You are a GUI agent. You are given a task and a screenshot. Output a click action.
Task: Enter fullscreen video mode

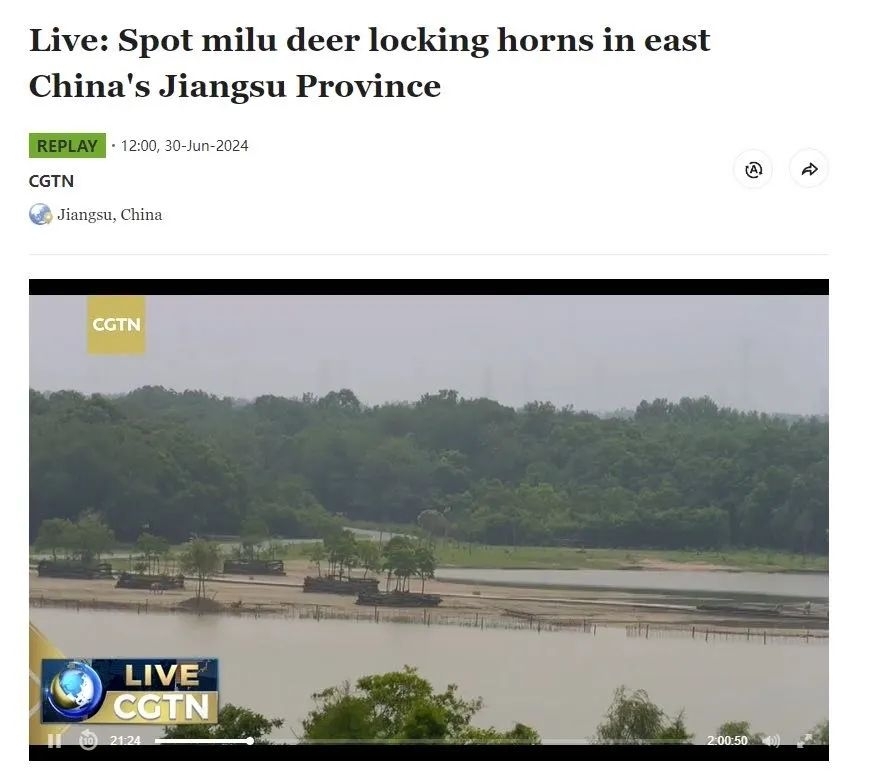(805, 741)
